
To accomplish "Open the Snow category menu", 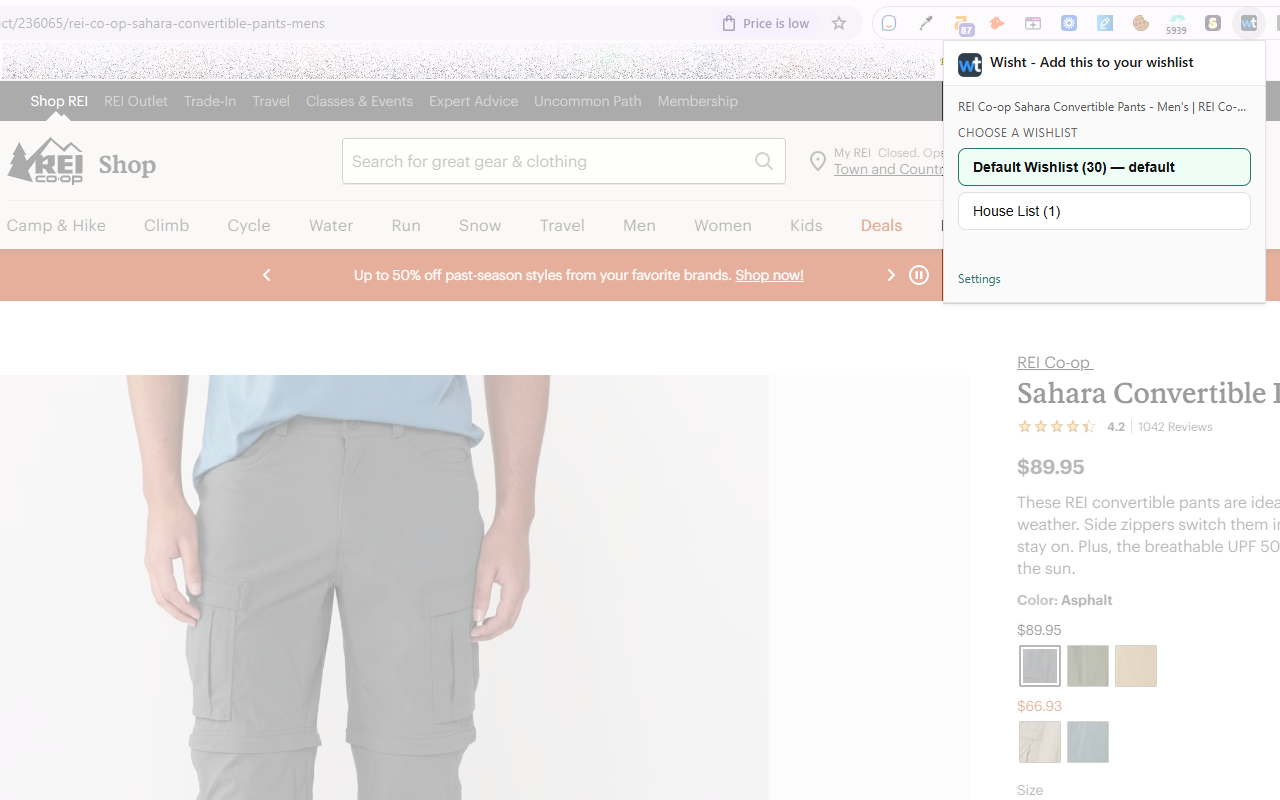I will 480,225.
